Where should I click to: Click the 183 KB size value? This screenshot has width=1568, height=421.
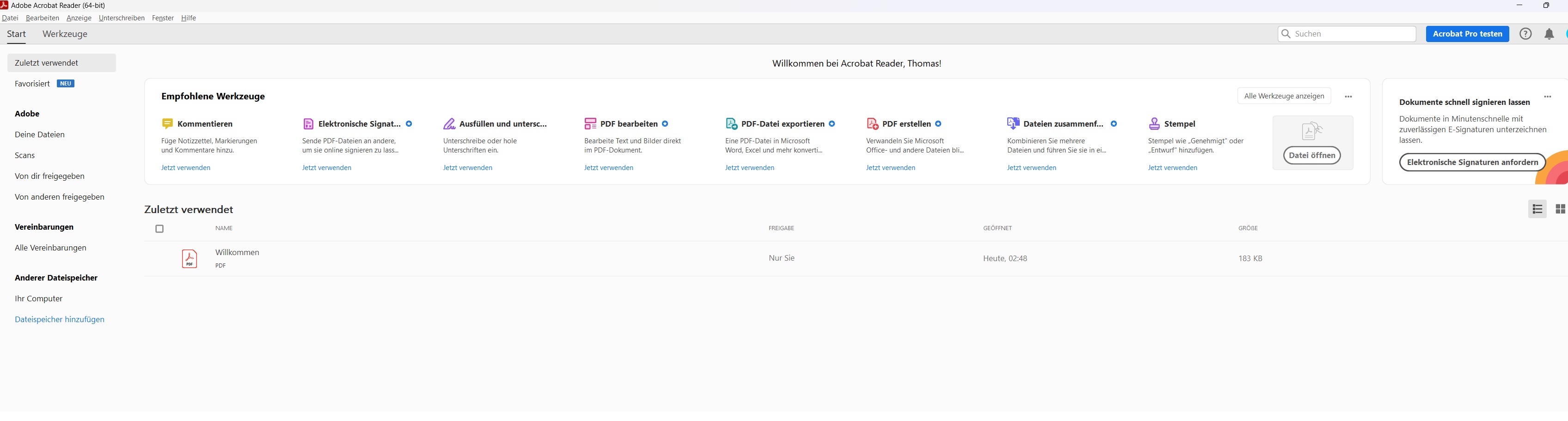click(x=1250, y=259)
